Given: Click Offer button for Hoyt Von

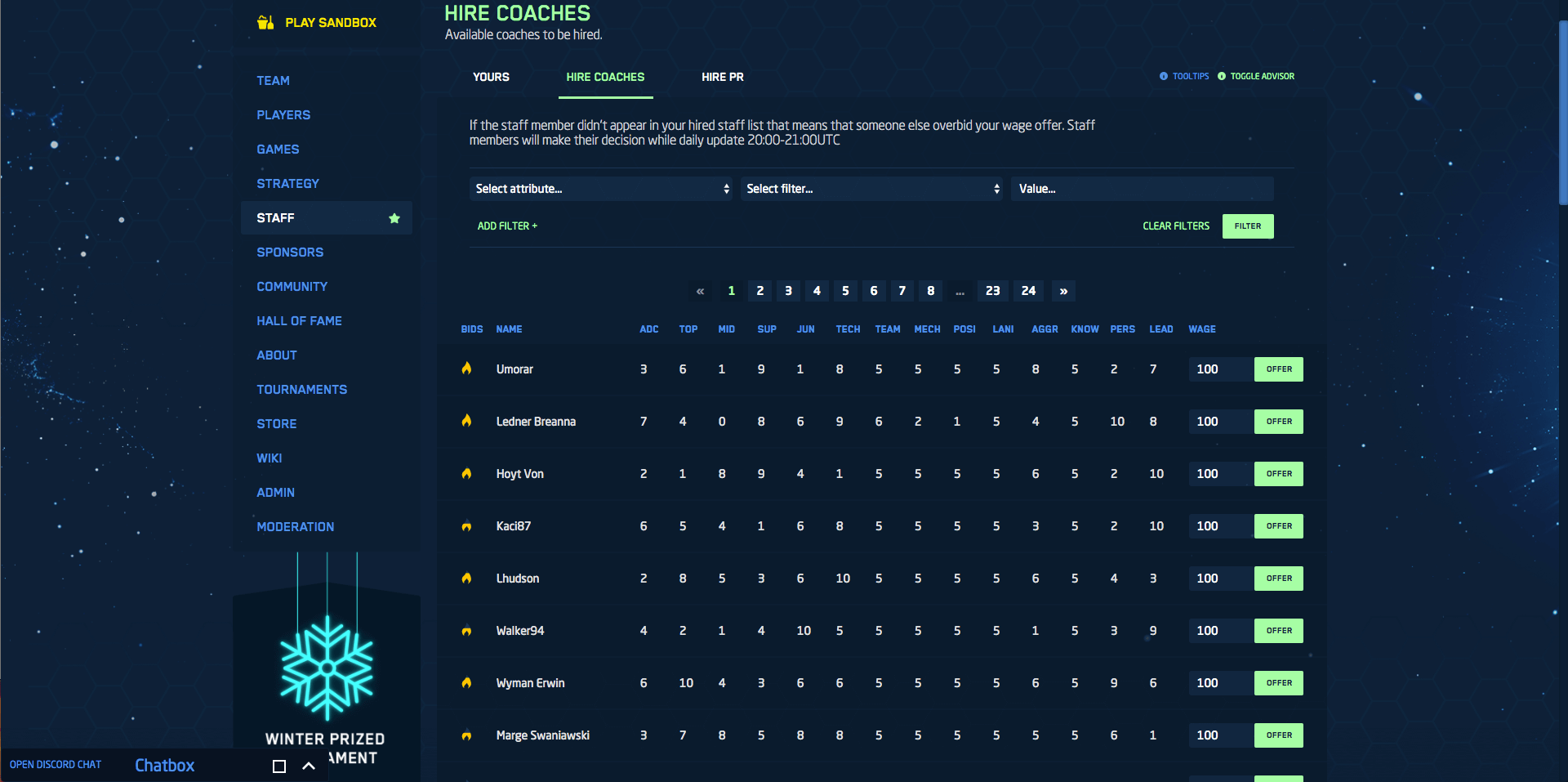Looking at the screenshot, I should tap(1278, 474).
